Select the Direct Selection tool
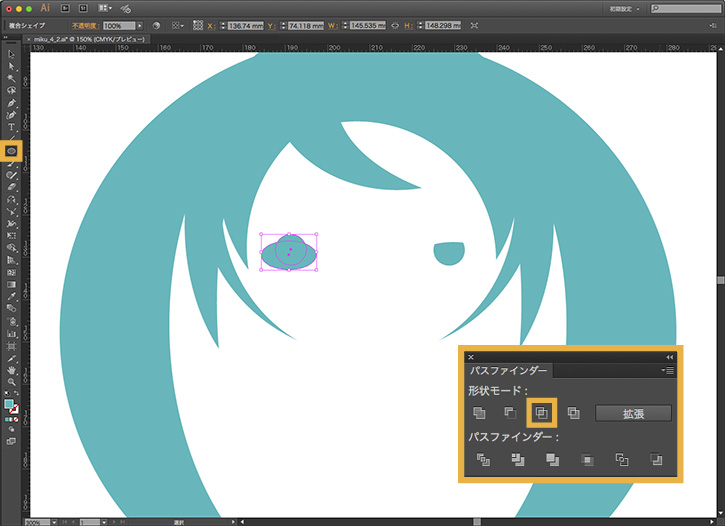725x526 pixels. point(11,66)
